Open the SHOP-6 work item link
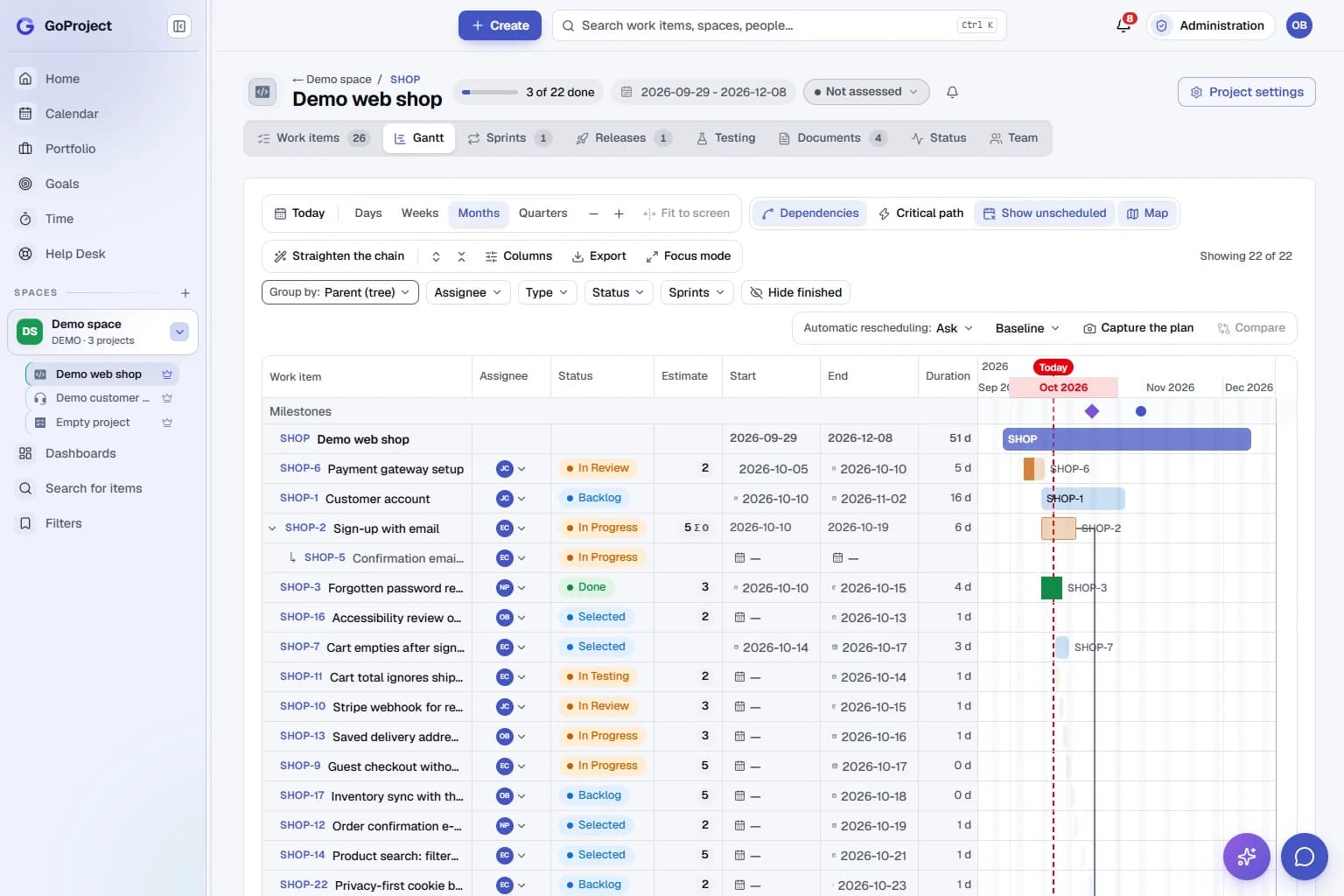The width and height of the screenshot is (1344, 896). pos(300,469)
